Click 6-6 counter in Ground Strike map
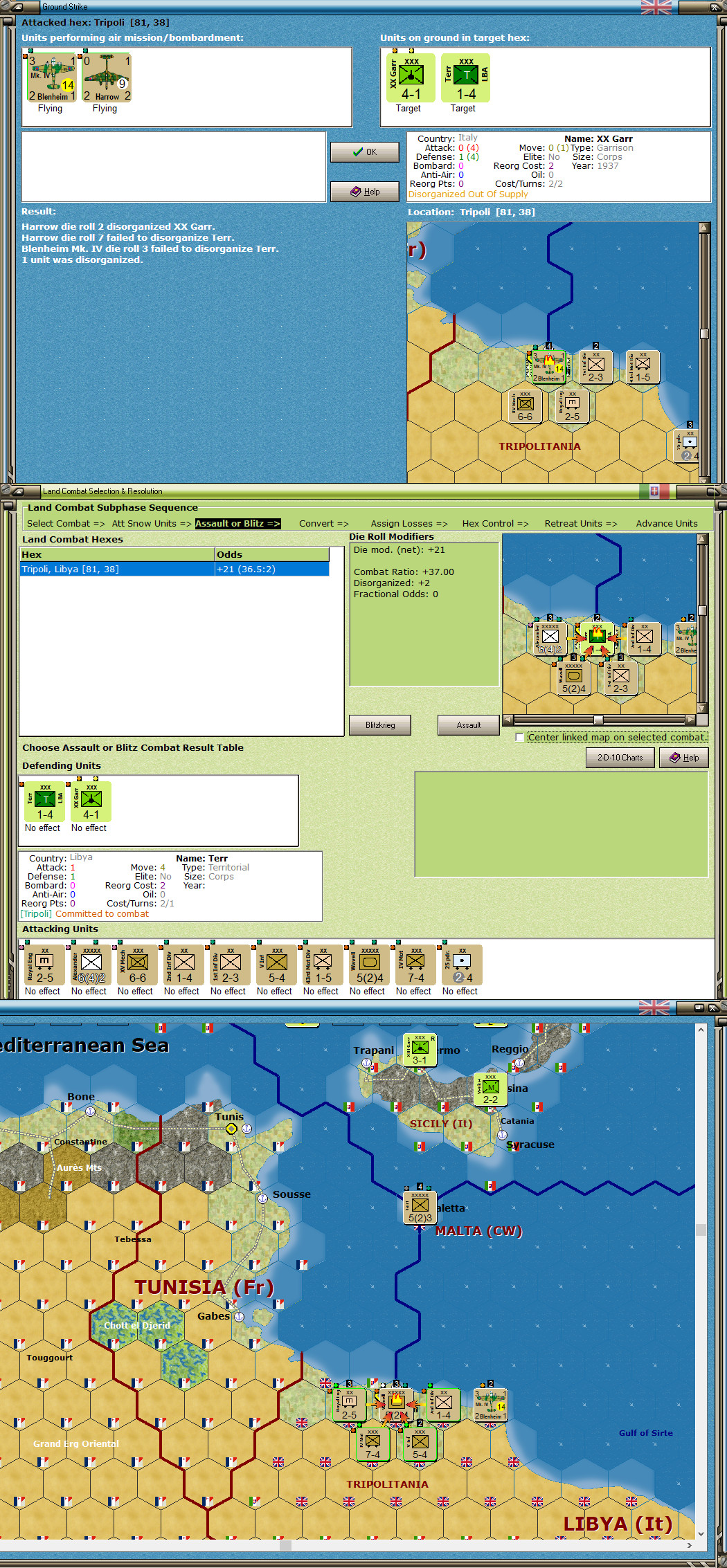The image size is (727, 1568). [525, 408]
